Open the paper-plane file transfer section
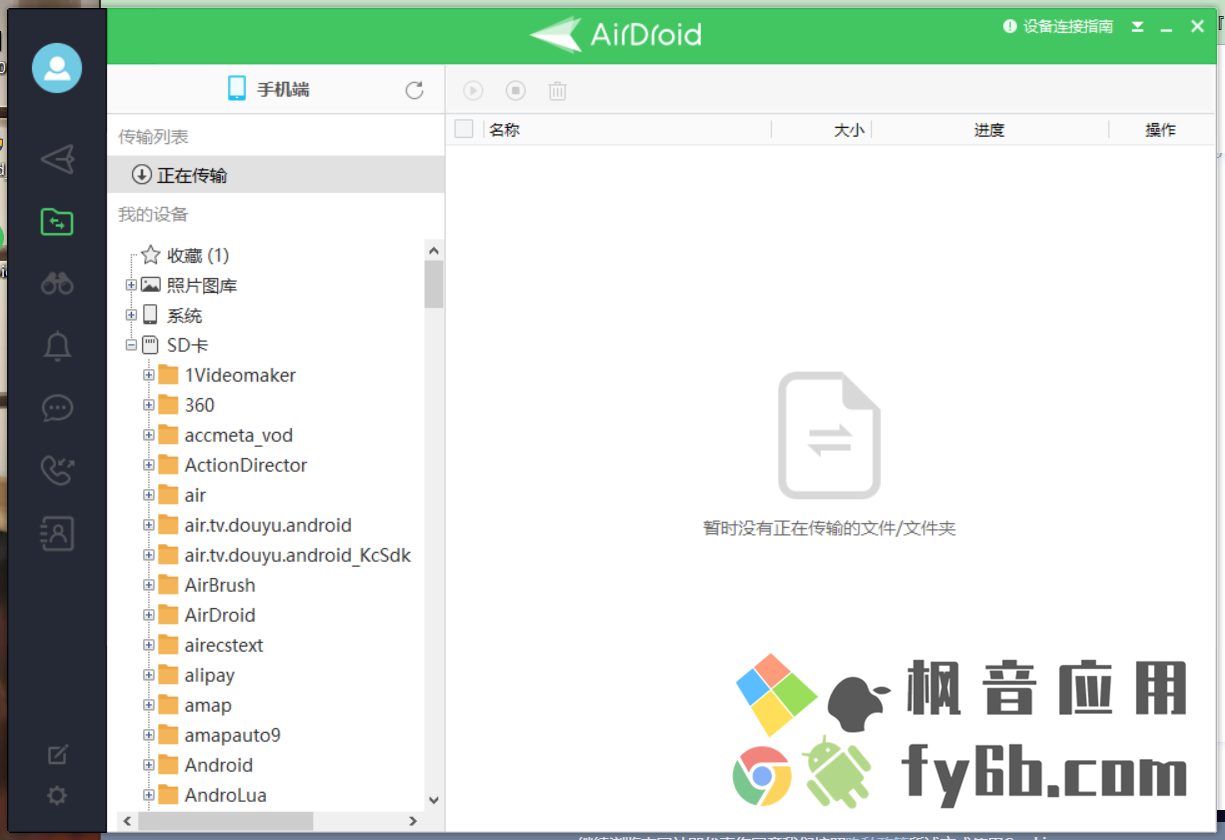This screenshot has height=840, width=1225. [57, 159]
